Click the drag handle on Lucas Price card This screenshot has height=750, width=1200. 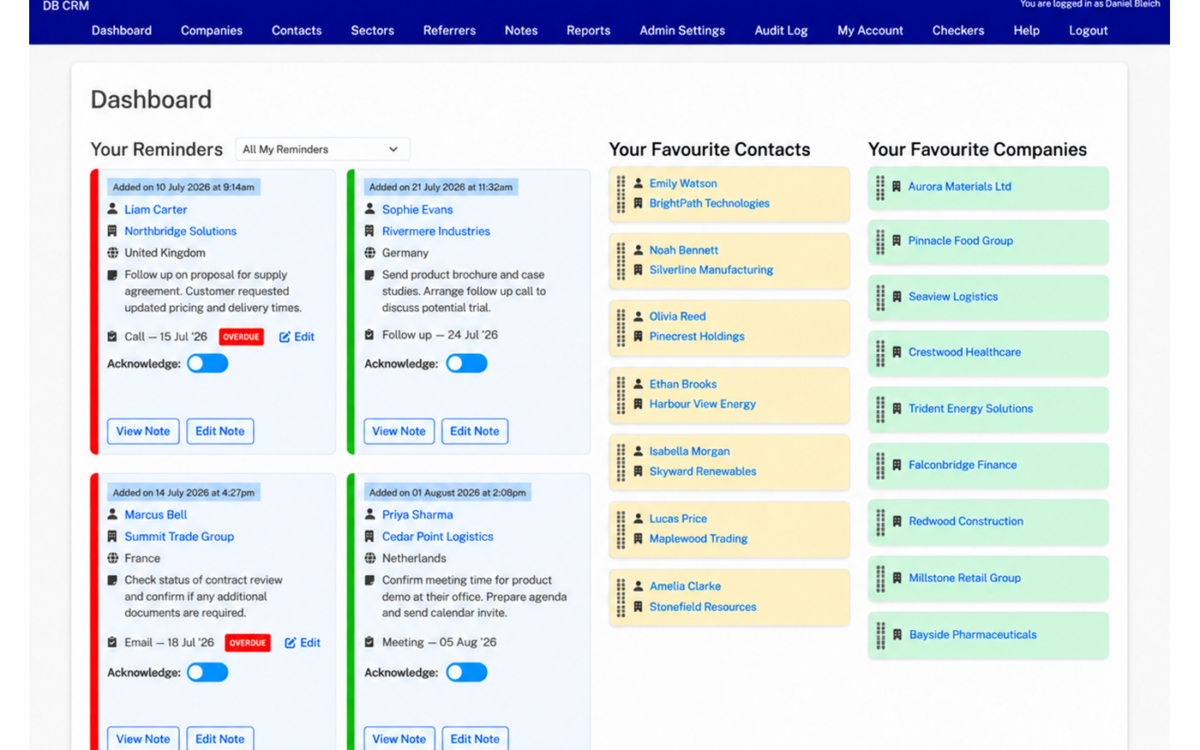[x=621, y=528]
